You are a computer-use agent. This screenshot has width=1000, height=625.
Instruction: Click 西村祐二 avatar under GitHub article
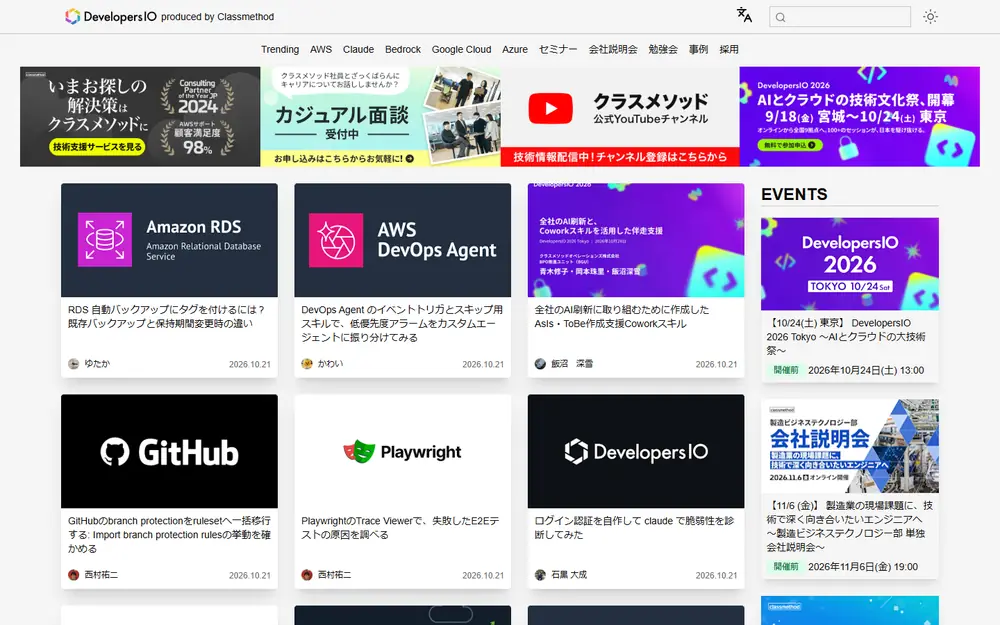click(x=73, y=575)
